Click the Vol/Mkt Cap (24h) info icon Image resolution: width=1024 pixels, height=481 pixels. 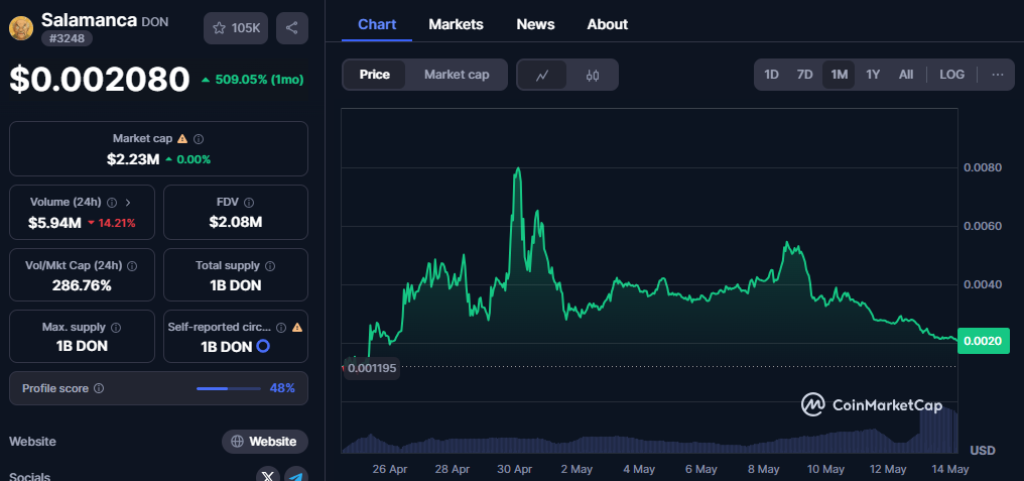pyautogui.click(x=132, y=266)
